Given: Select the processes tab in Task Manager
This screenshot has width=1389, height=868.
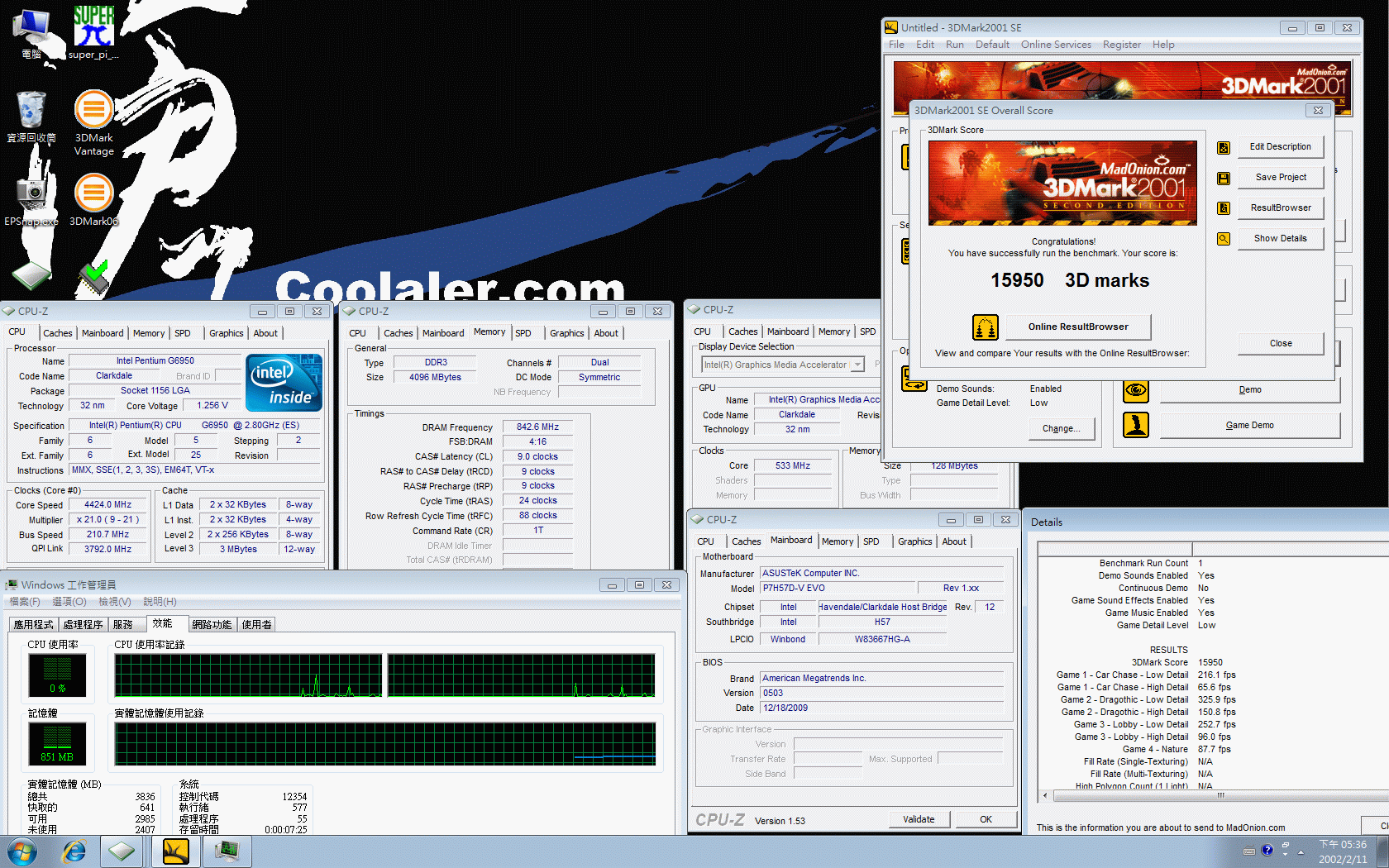Looking at the screenshot, I should coord(84,625).
